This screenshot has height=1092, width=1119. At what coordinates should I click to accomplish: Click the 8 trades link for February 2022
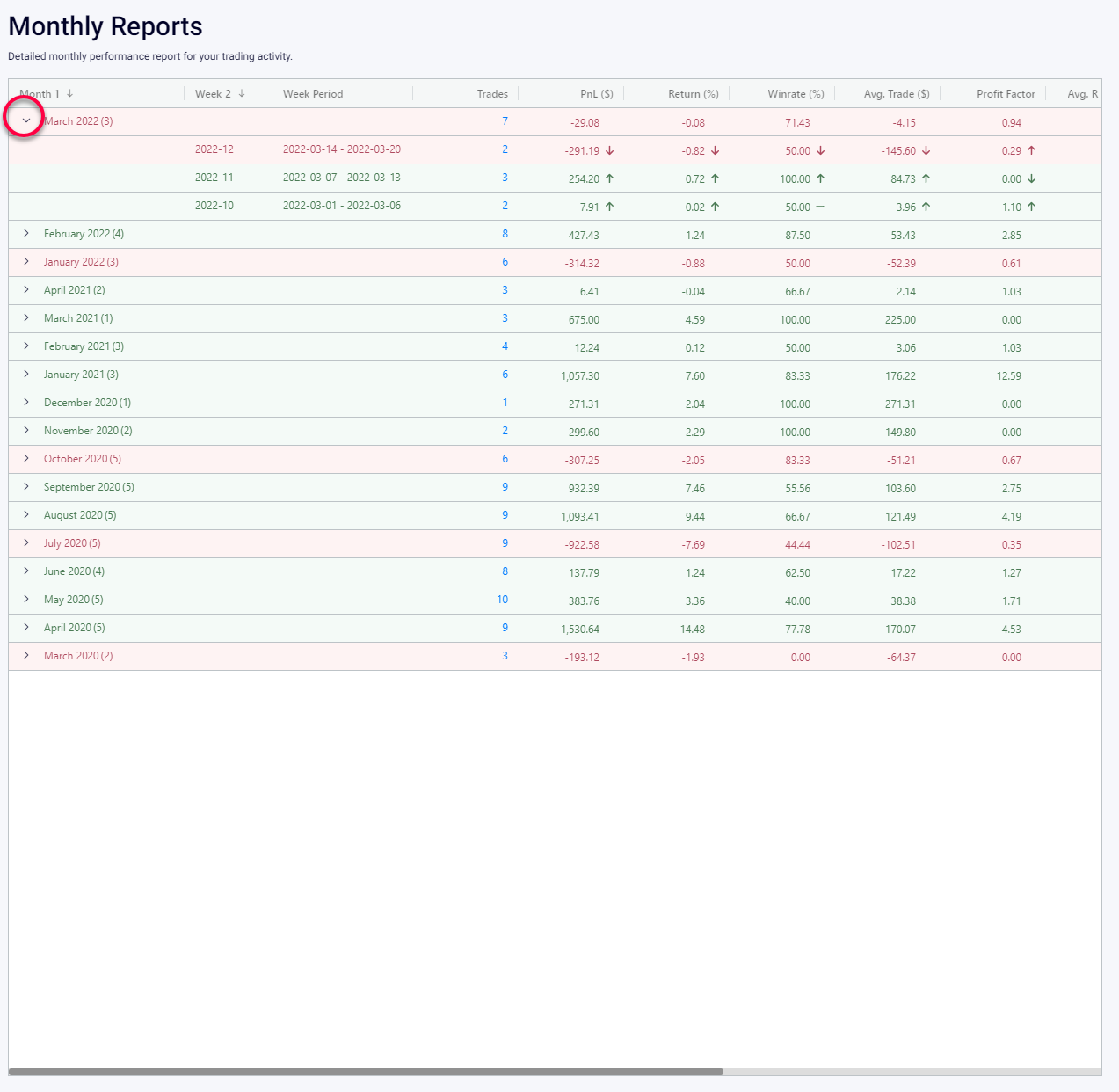505,234
